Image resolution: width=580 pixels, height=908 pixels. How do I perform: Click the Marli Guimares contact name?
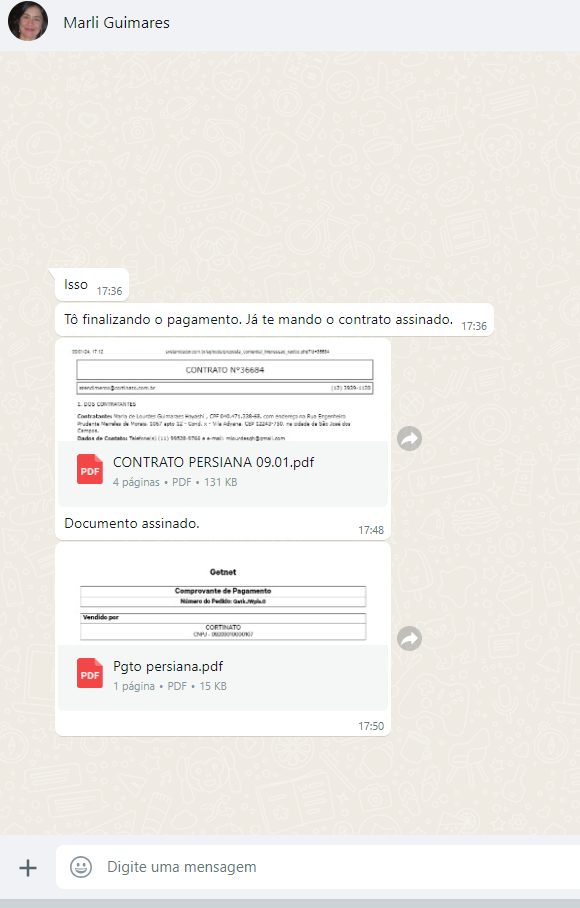[x=116, y=23]
